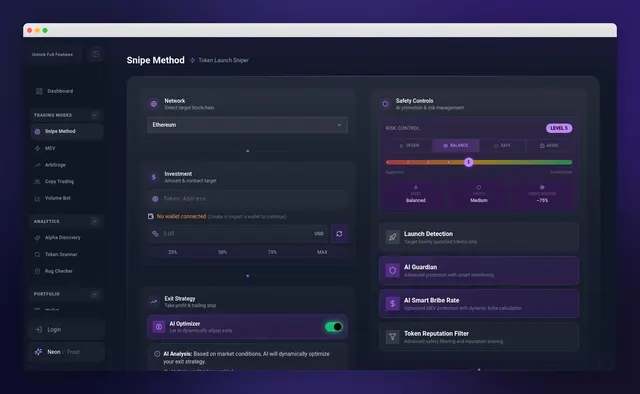The image size is (640, 394).
Task: Turn off the AI Optimizer switch
Action: (x=333, y=327)
